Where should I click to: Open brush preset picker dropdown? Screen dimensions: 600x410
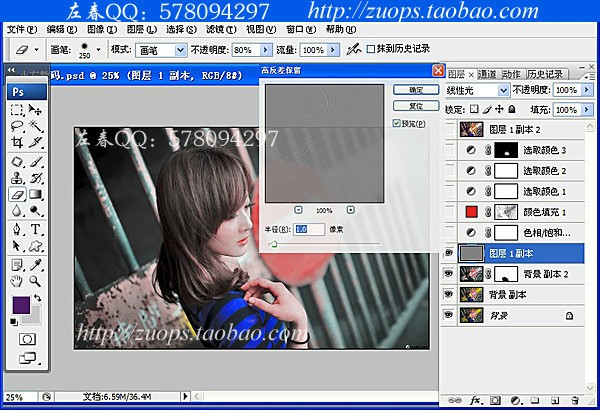pos(98,49)
